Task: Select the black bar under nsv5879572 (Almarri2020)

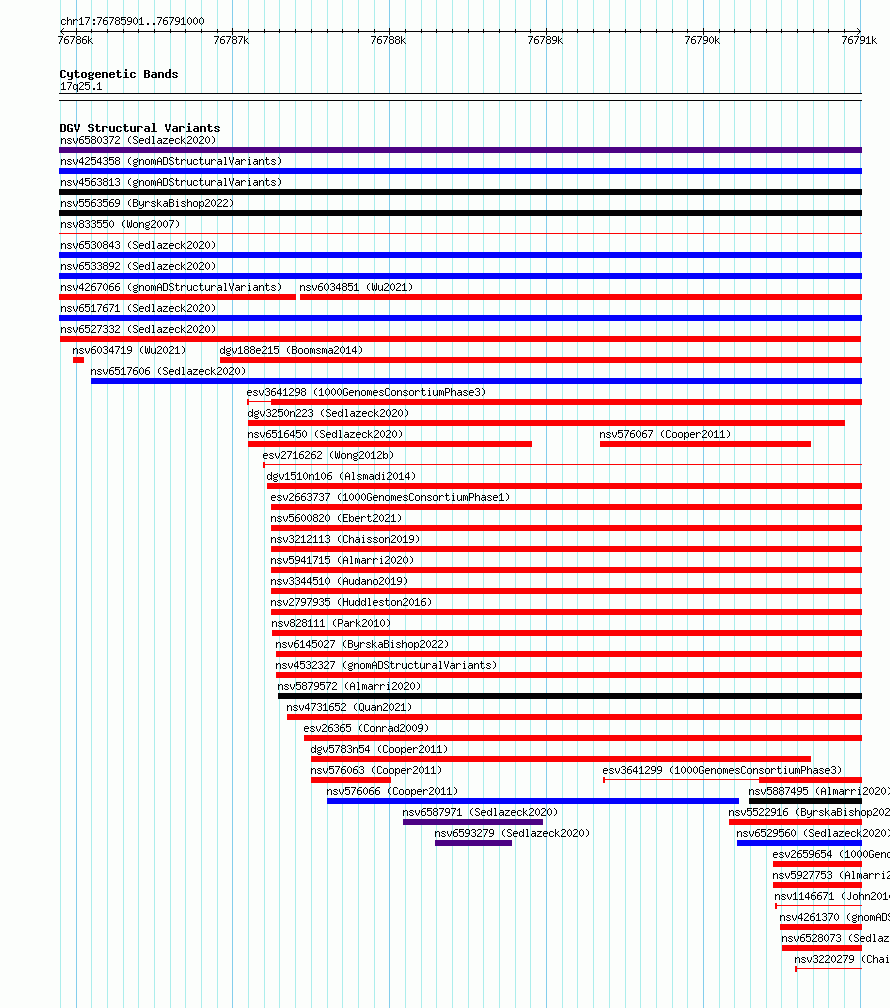Action: [x=570, y=696]
